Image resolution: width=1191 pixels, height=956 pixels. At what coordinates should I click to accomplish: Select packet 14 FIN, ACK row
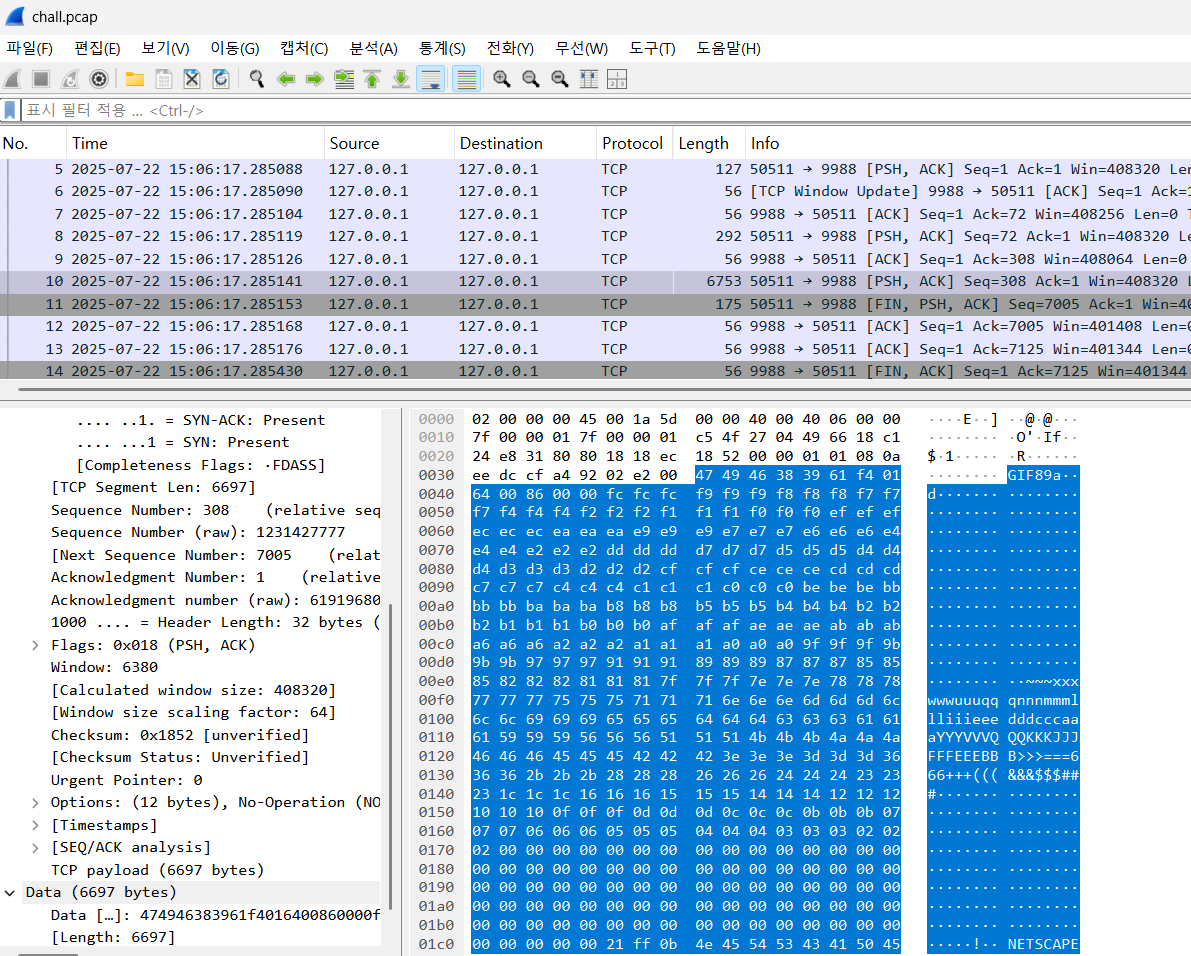596,371
